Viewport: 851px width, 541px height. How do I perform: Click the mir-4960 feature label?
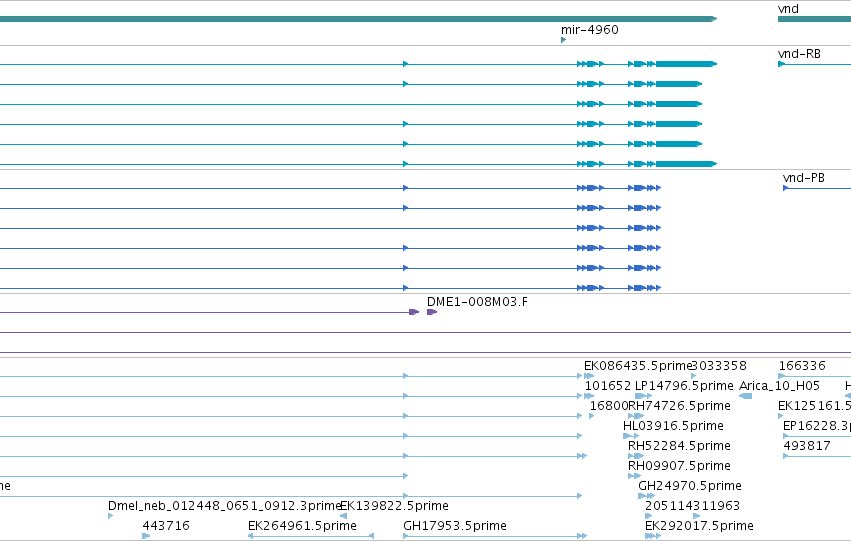(x=589, y=30)
